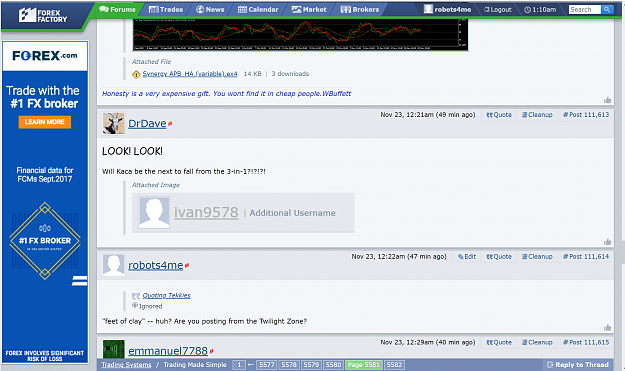Click the #1 FX BROKER diamond badge

click(x=45, y=241)
